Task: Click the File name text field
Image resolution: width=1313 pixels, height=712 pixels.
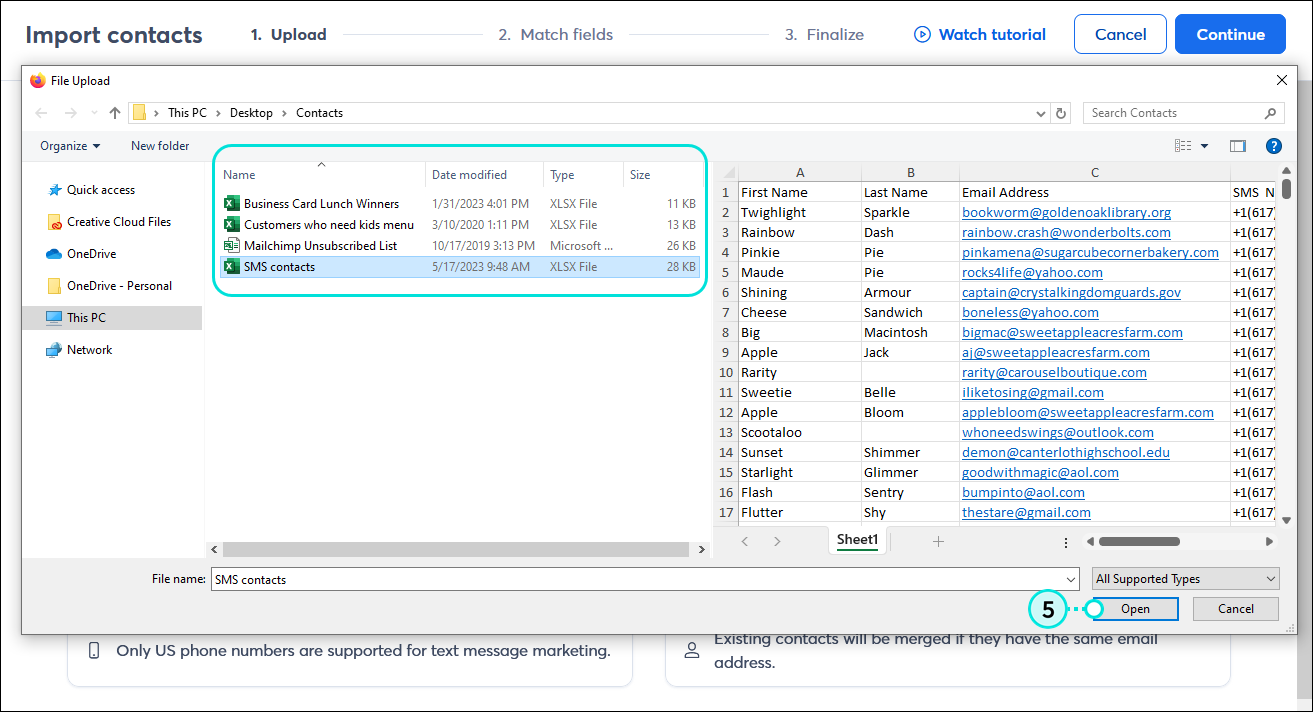Action: 645,579
